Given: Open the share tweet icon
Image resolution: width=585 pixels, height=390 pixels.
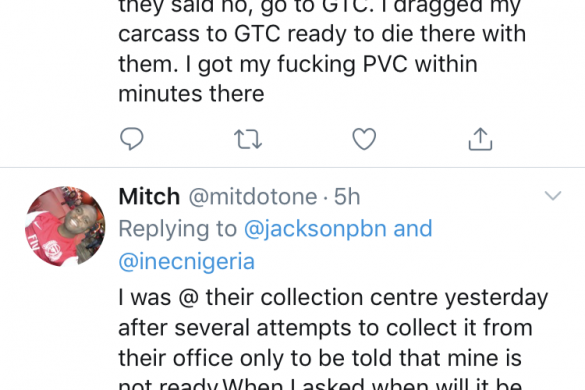Looking at the screenshot, I should pyautogui.click(x=480, y=139).
